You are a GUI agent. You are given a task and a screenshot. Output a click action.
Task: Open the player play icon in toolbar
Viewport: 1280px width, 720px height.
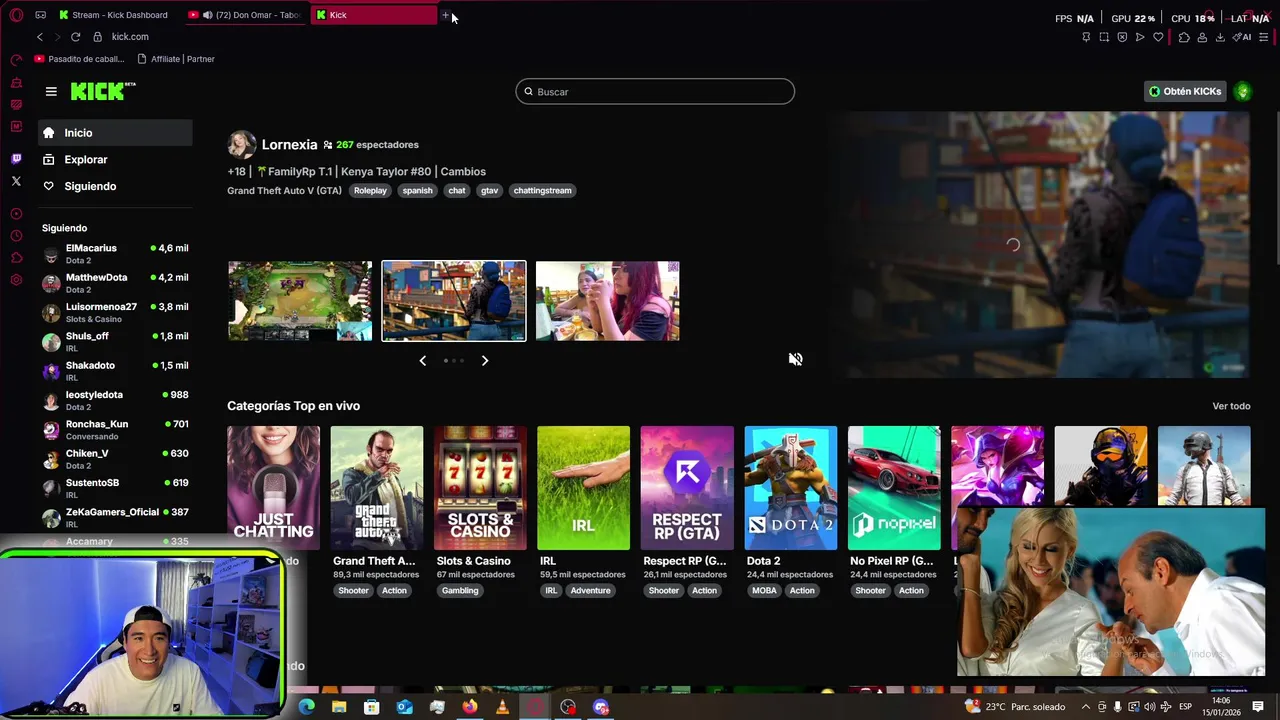1140,37
